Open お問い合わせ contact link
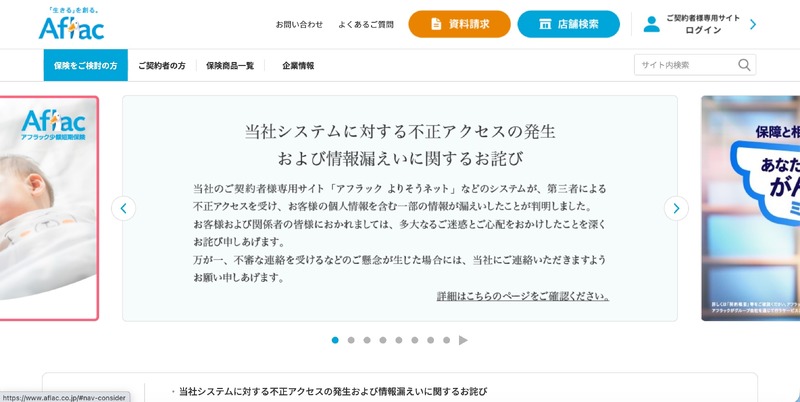The image size is (800, 402). pos(299,24)
